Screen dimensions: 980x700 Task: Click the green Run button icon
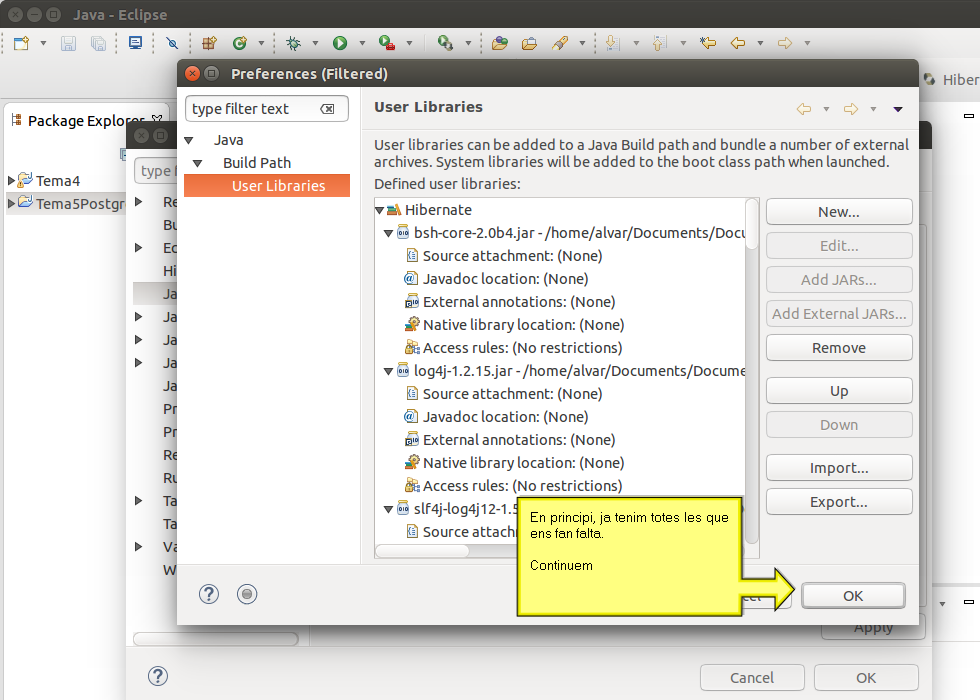pyautogui.click(x=340, y=43)
